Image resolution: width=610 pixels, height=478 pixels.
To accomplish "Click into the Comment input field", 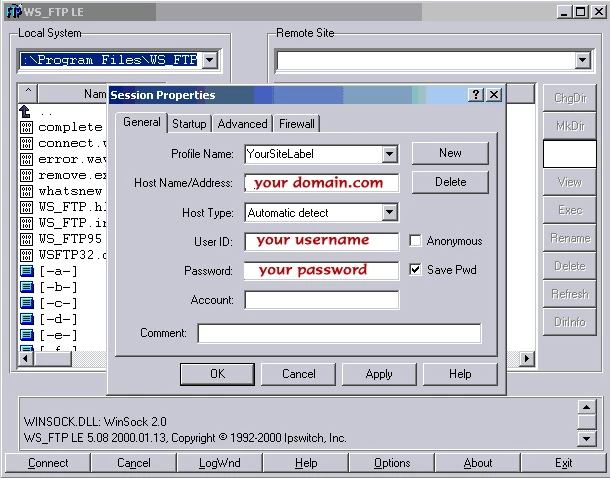I will point(339,333).
